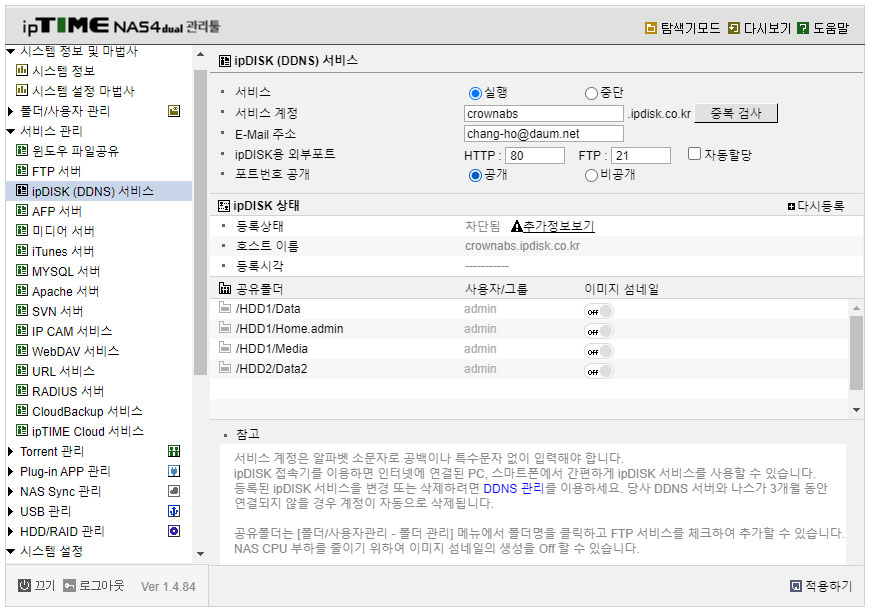Click the 윈도우 파일공유 page icon

22,150
